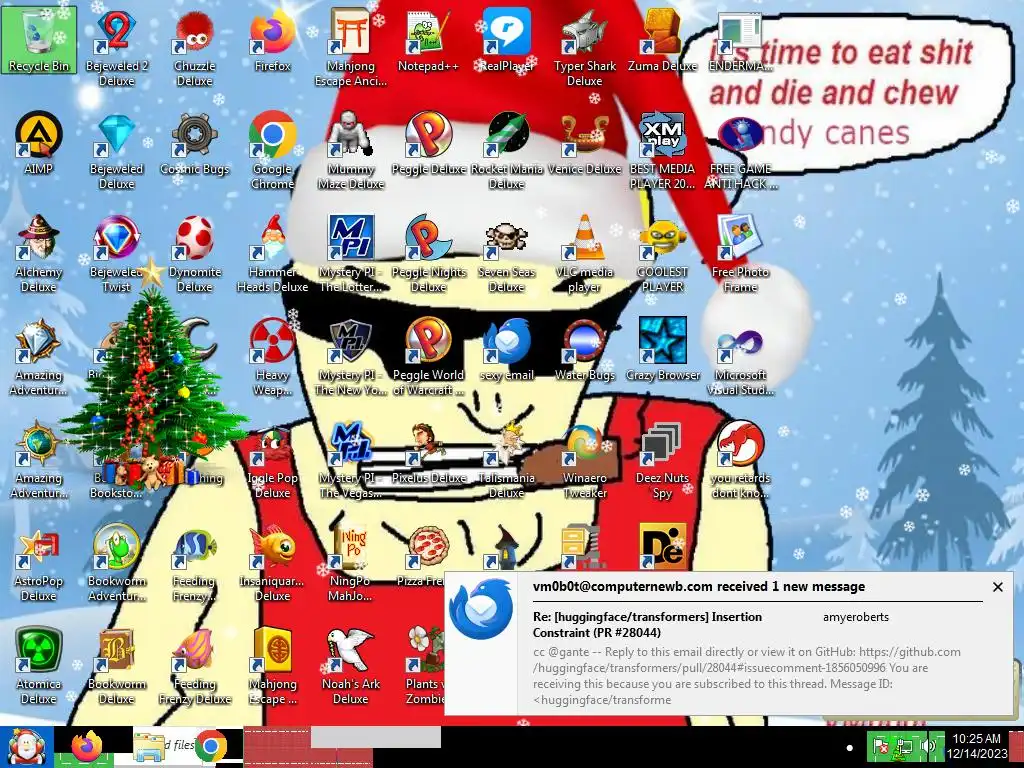Open Peggle Deluxe shortcut
This screenshot has height=768, width=1024.
[x=428, y=144]
